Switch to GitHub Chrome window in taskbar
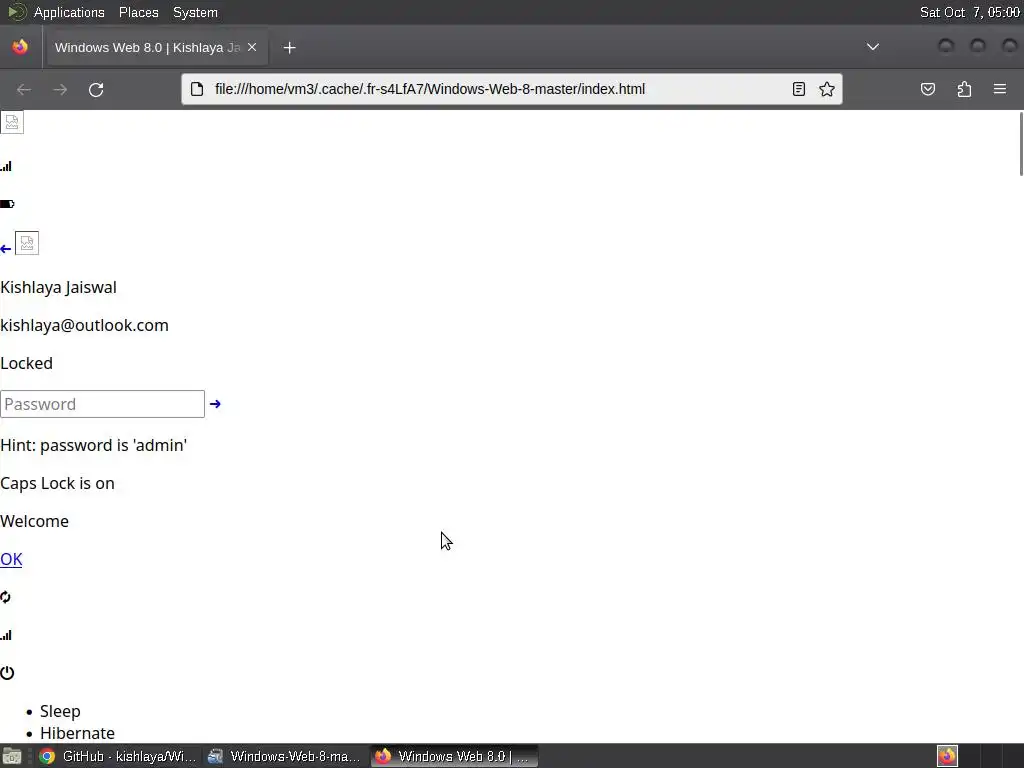The height and width of the screenshot is (768, 1024). (118, 756)
